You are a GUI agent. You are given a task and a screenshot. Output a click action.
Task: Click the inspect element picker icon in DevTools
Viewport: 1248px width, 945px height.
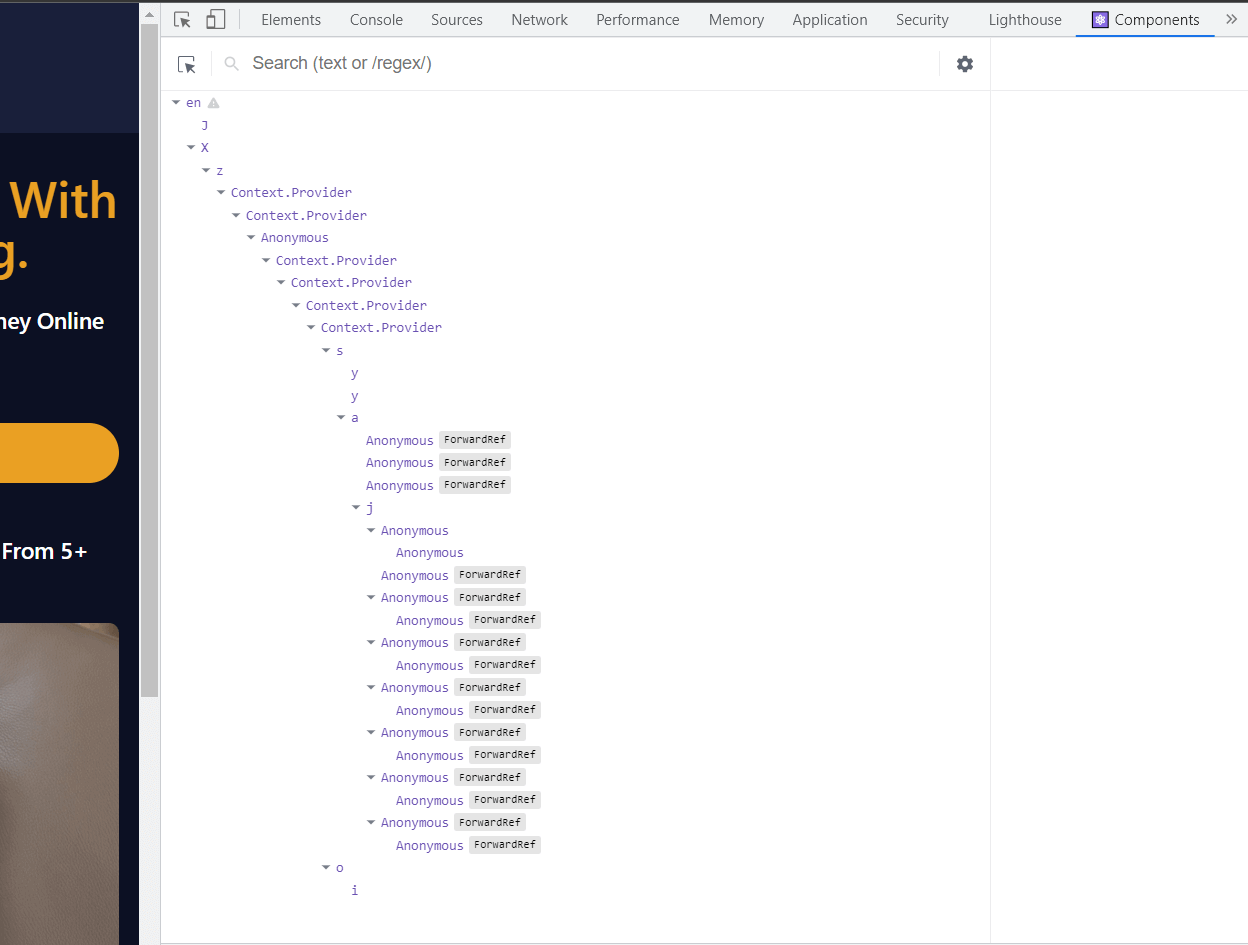[182, 20]
